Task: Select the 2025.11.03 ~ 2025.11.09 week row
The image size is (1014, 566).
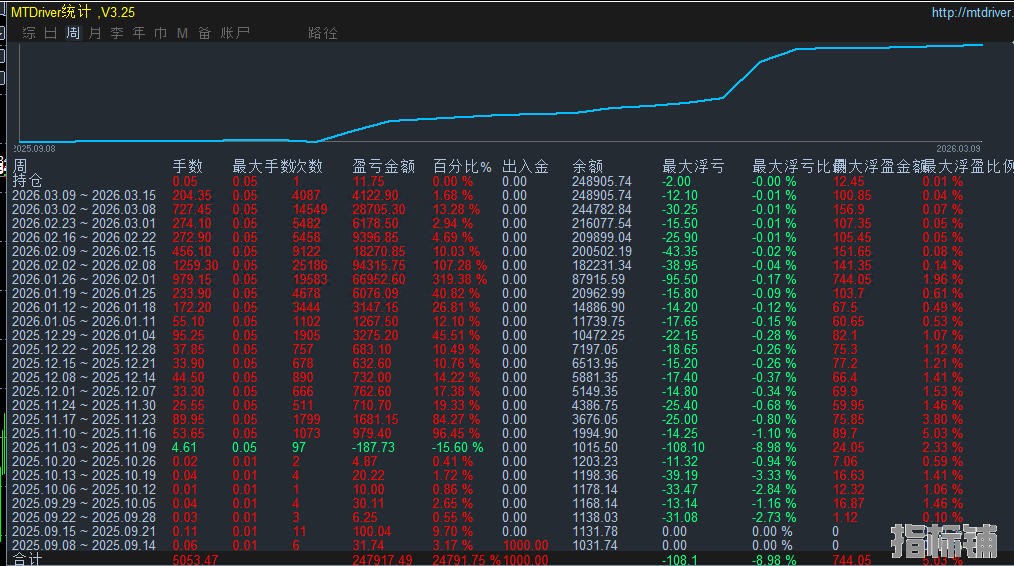Action: [x=84, y=447]
